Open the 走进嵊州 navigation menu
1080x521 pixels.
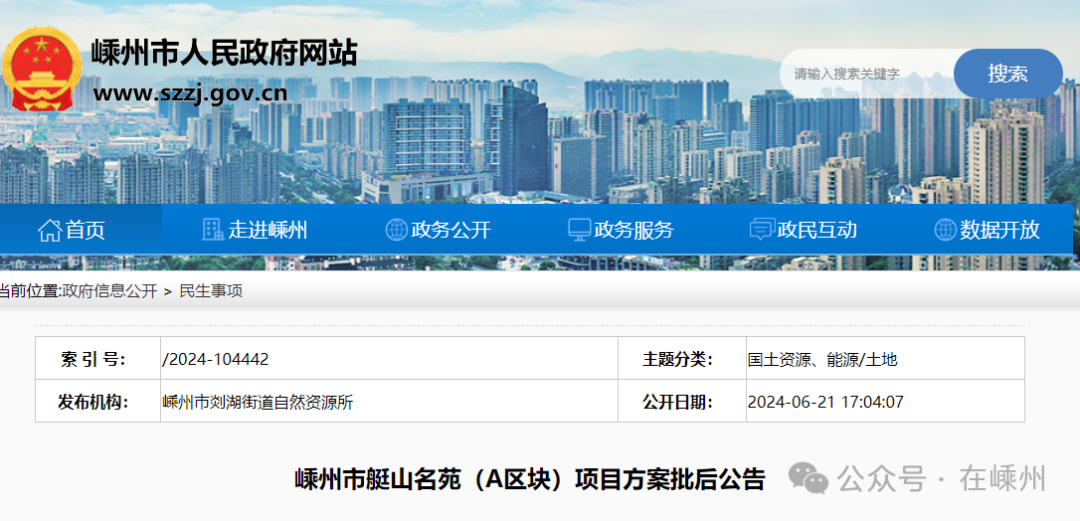click(x=267, y=230)
